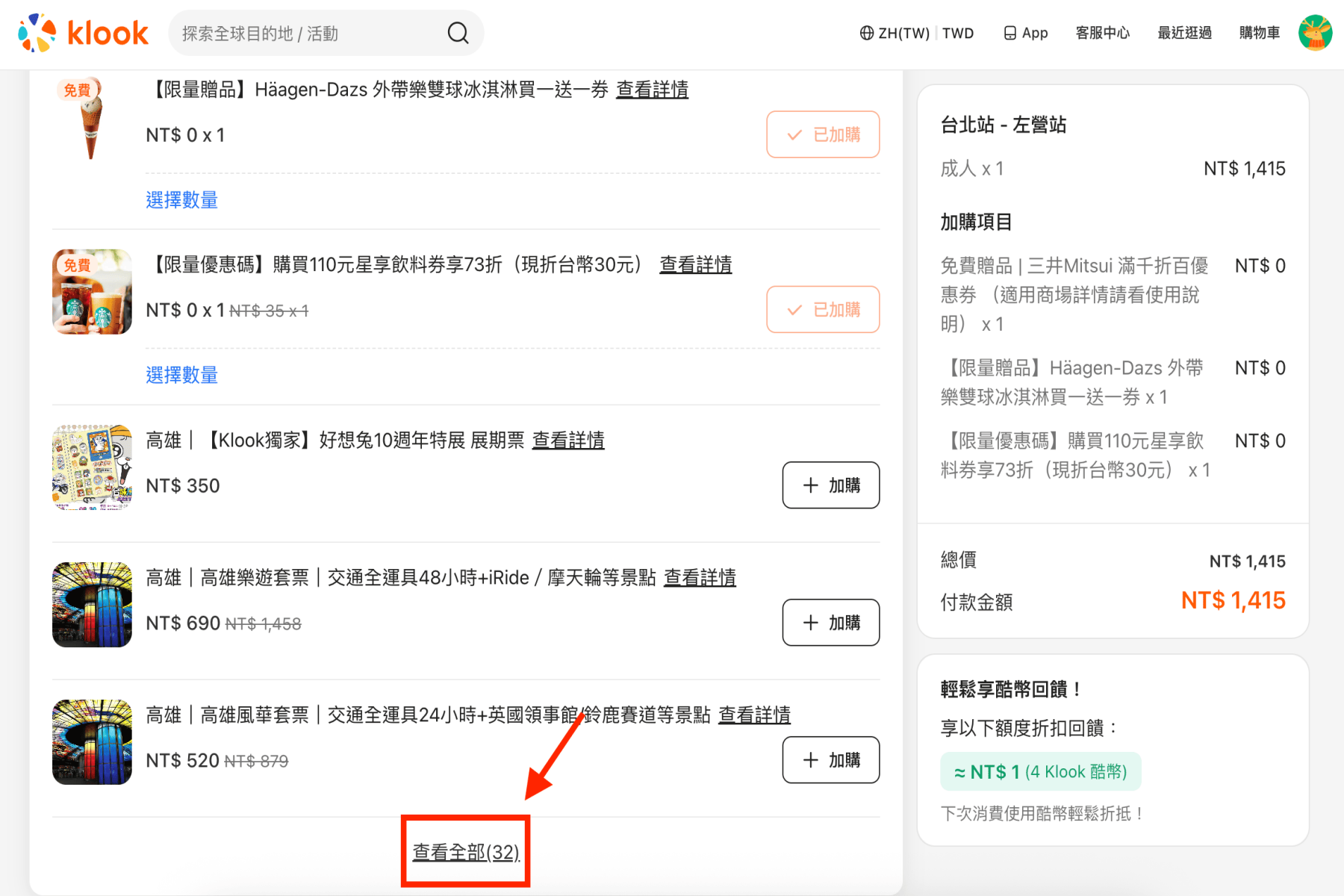View details of 好想兔10週年特展 ticket
The image size is (1344, 896).
(x=568, y=441)
